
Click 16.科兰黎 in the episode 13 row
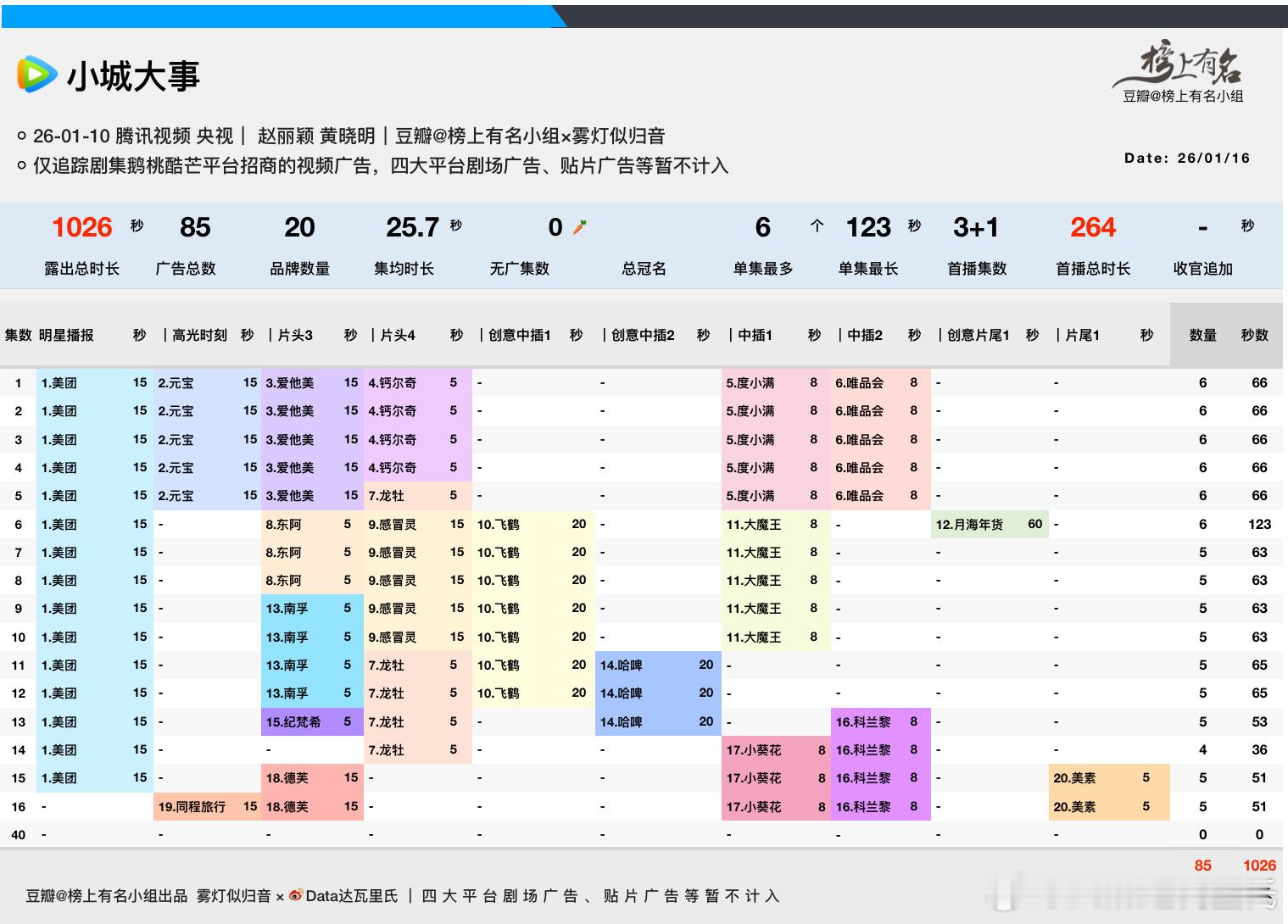pyautogui.click(x=863, y=722)
